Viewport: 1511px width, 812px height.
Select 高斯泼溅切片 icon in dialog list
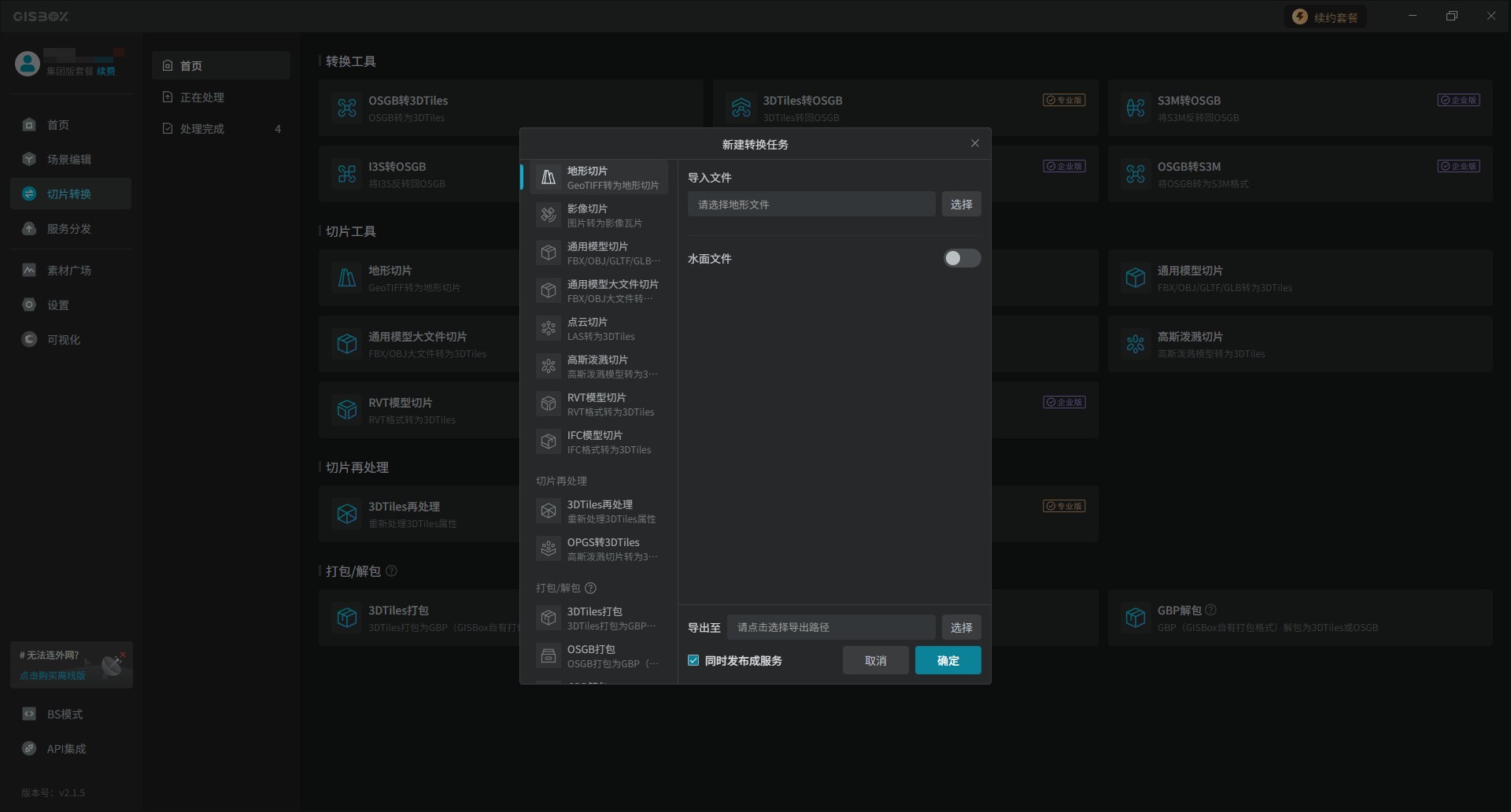(549, 366)
